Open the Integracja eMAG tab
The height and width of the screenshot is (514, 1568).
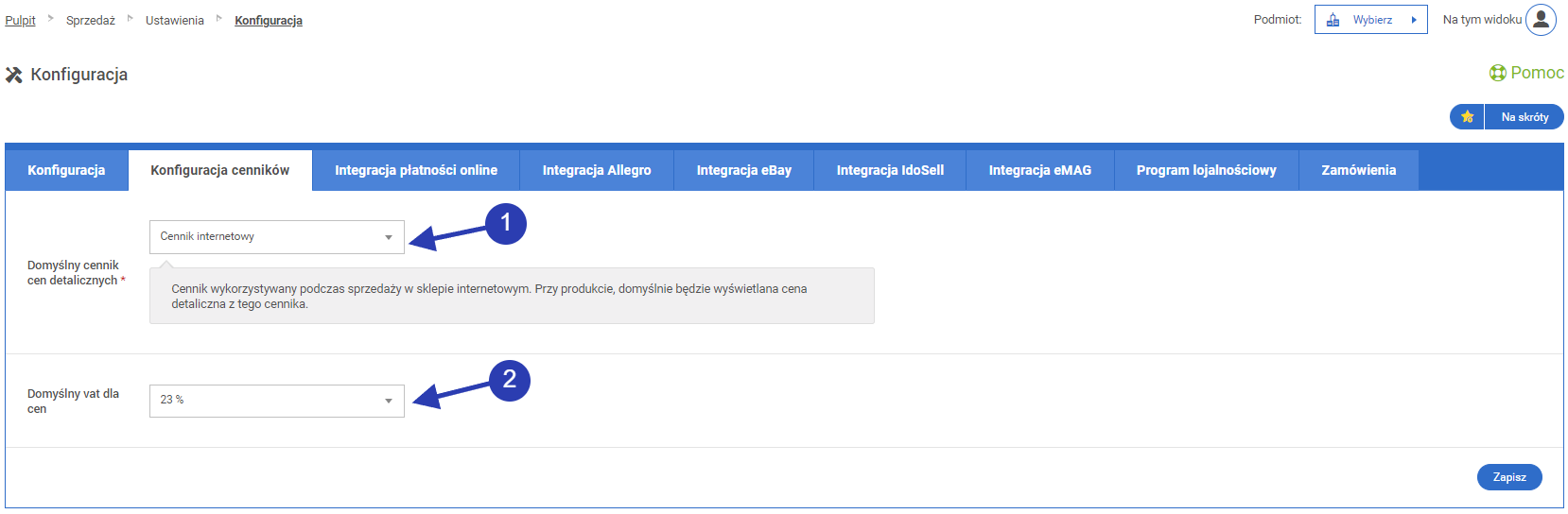(1040, 171)
